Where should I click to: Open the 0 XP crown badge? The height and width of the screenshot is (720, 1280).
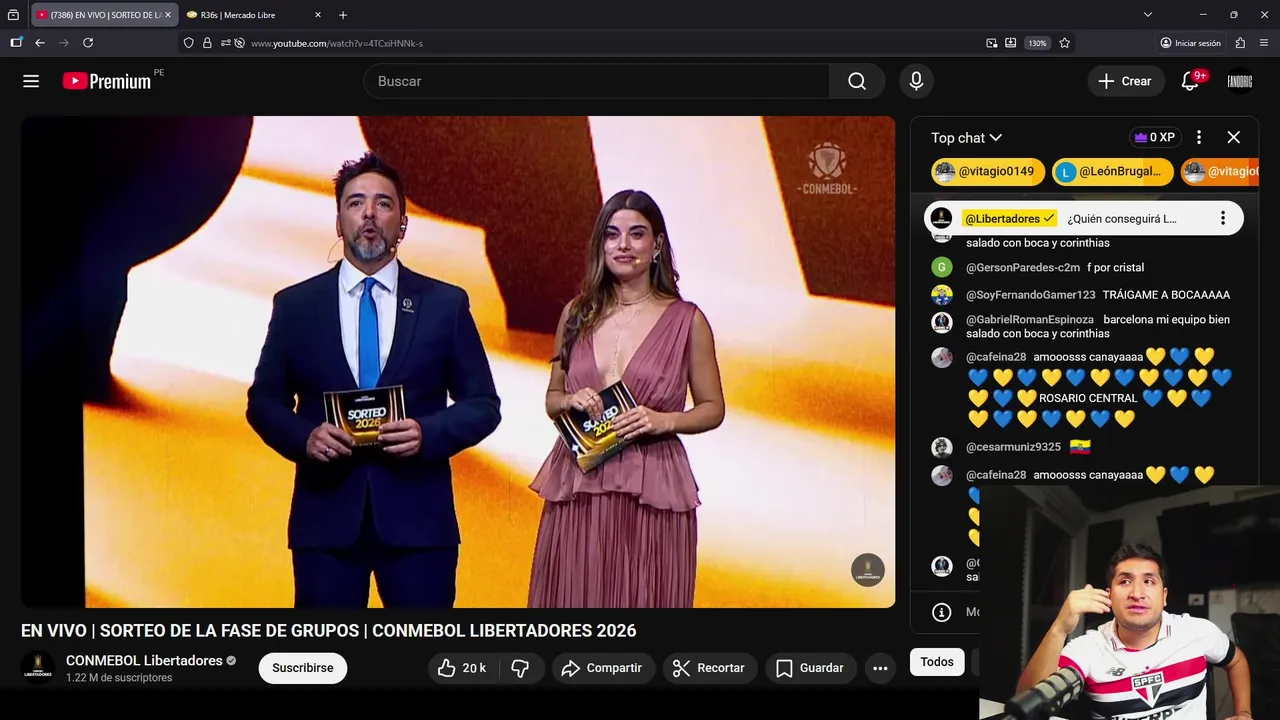1154,138
